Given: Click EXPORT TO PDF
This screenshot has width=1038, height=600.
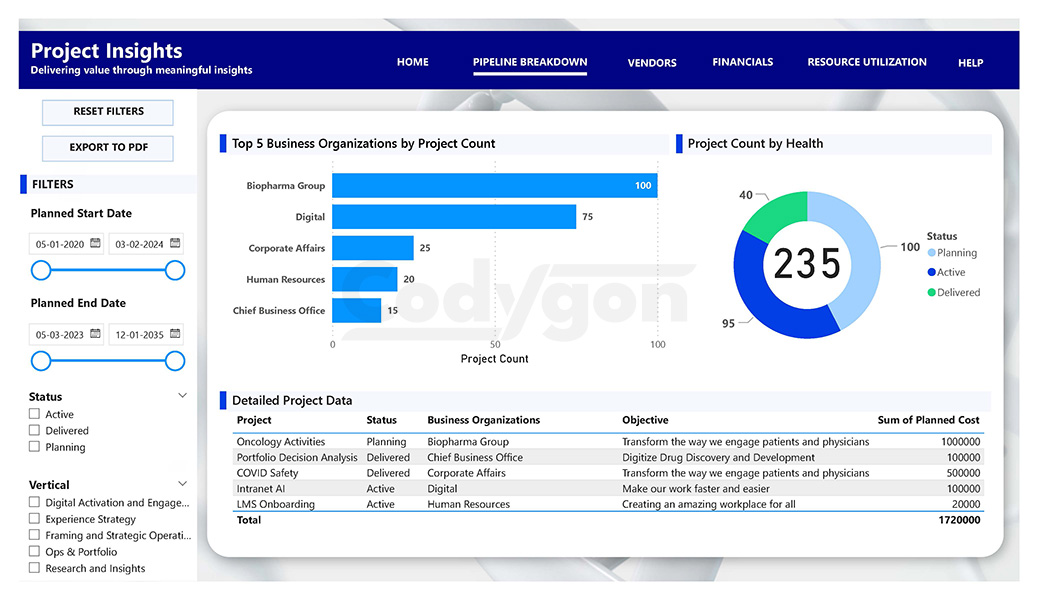Looking at the screenshot, I should (107, 148).
